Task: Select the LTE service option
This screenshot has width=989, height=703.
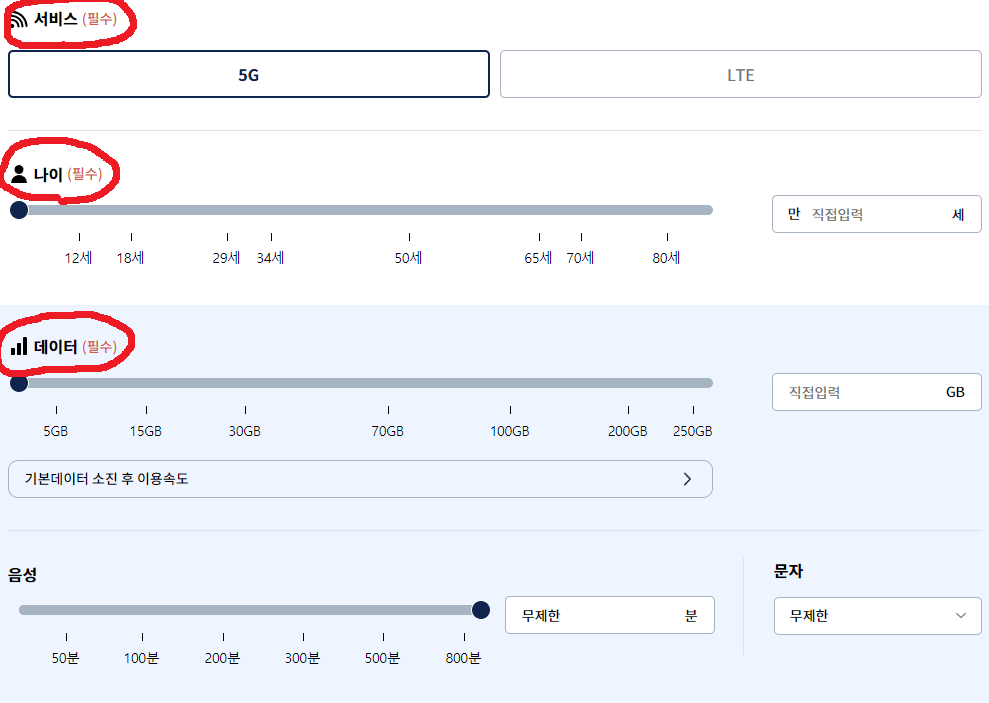Action: pos(740,73)
